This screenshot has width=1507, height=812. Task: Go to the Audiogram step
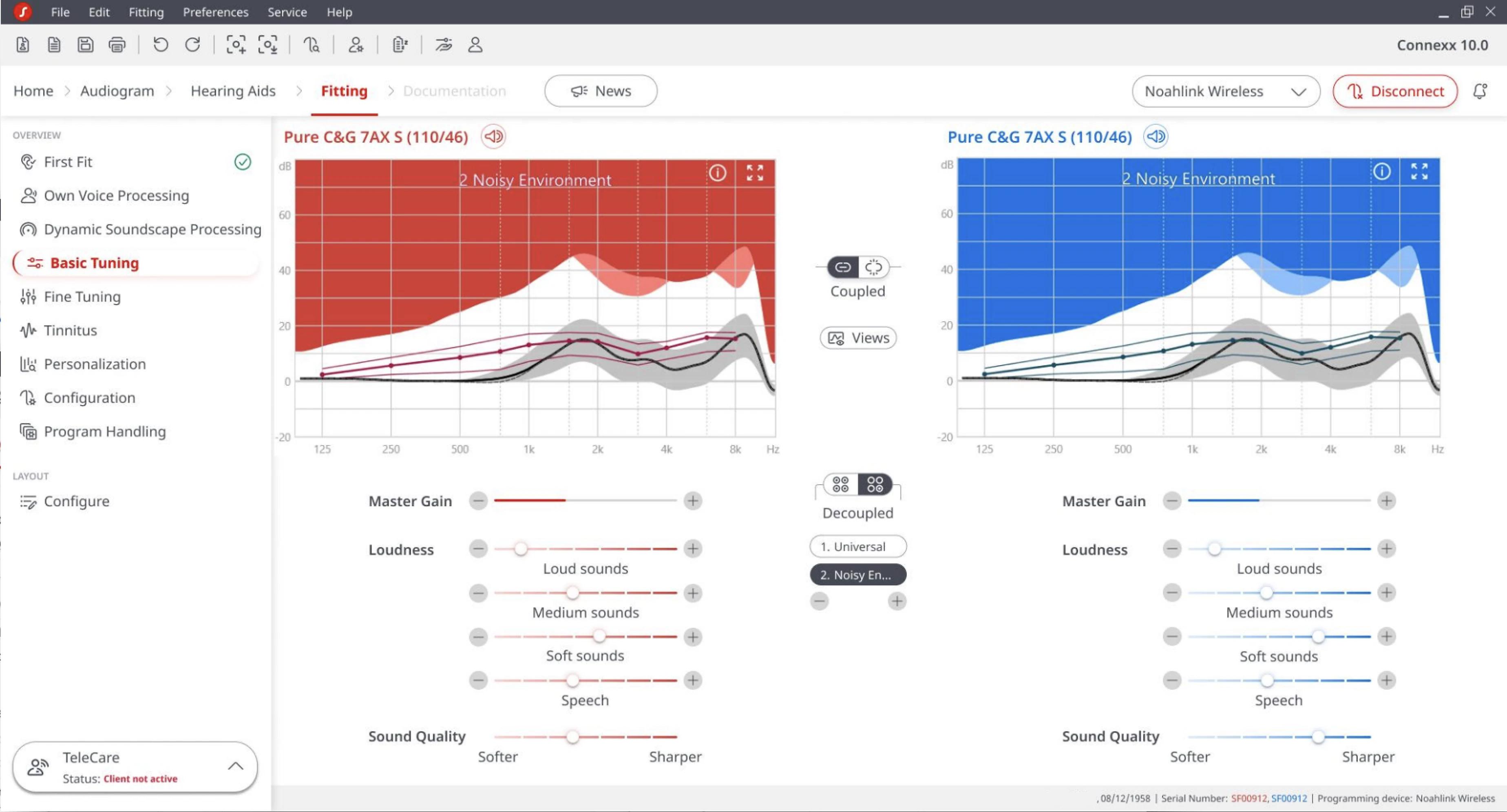tap(117, 91)
